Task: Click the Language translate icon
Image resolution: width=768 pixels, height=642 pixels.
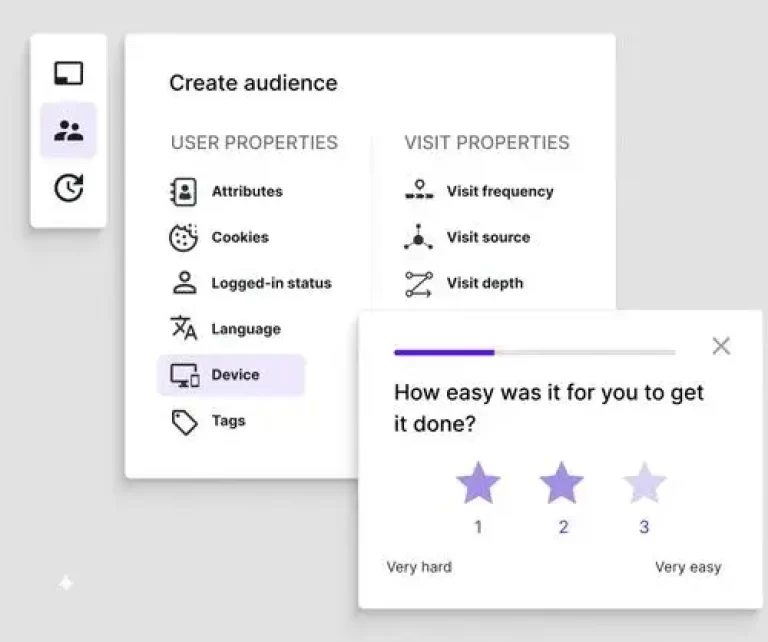Action: (x=184, y=329)
